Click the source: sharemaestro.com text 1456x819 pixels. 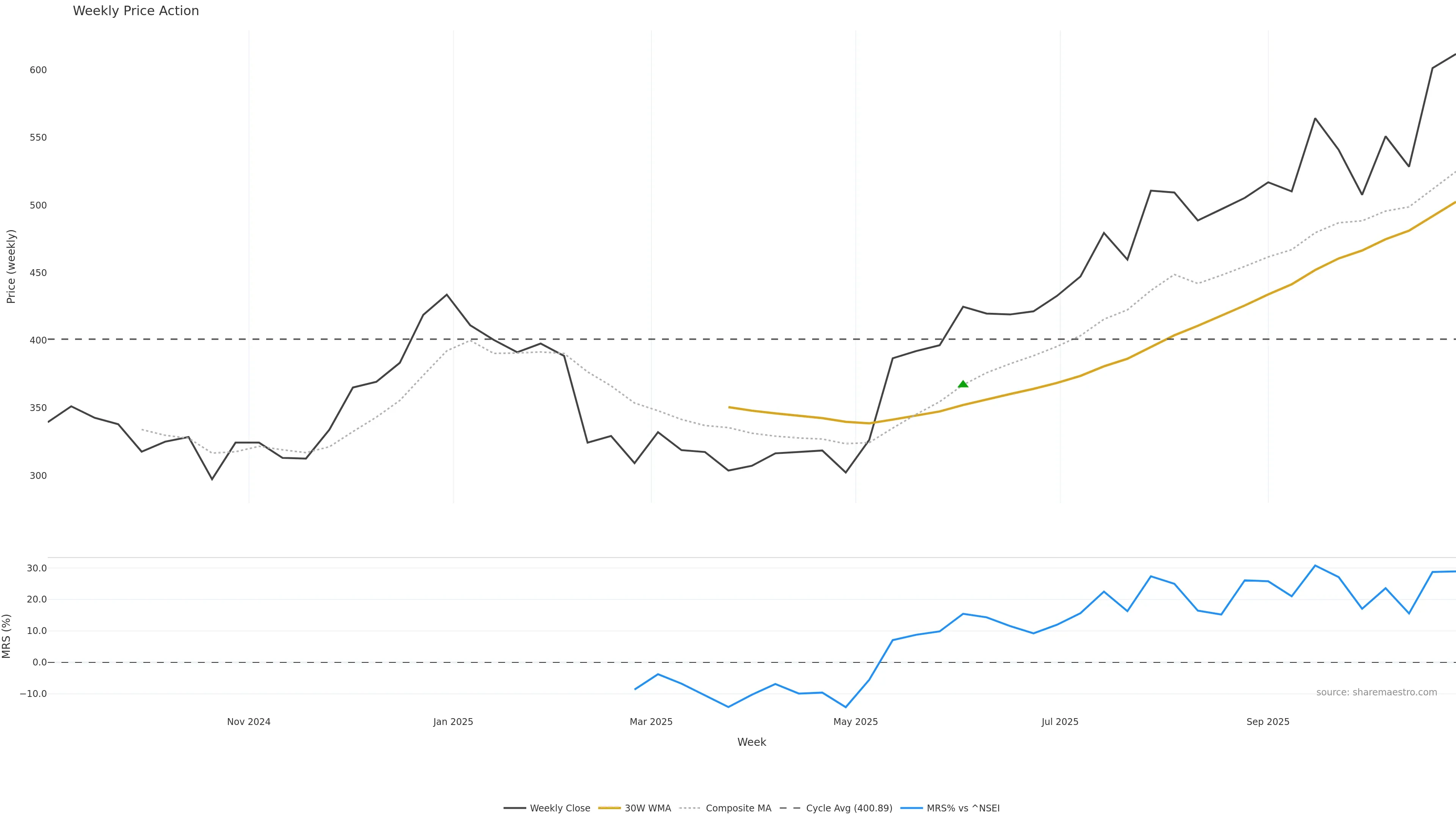click(x=1376, y=692)
